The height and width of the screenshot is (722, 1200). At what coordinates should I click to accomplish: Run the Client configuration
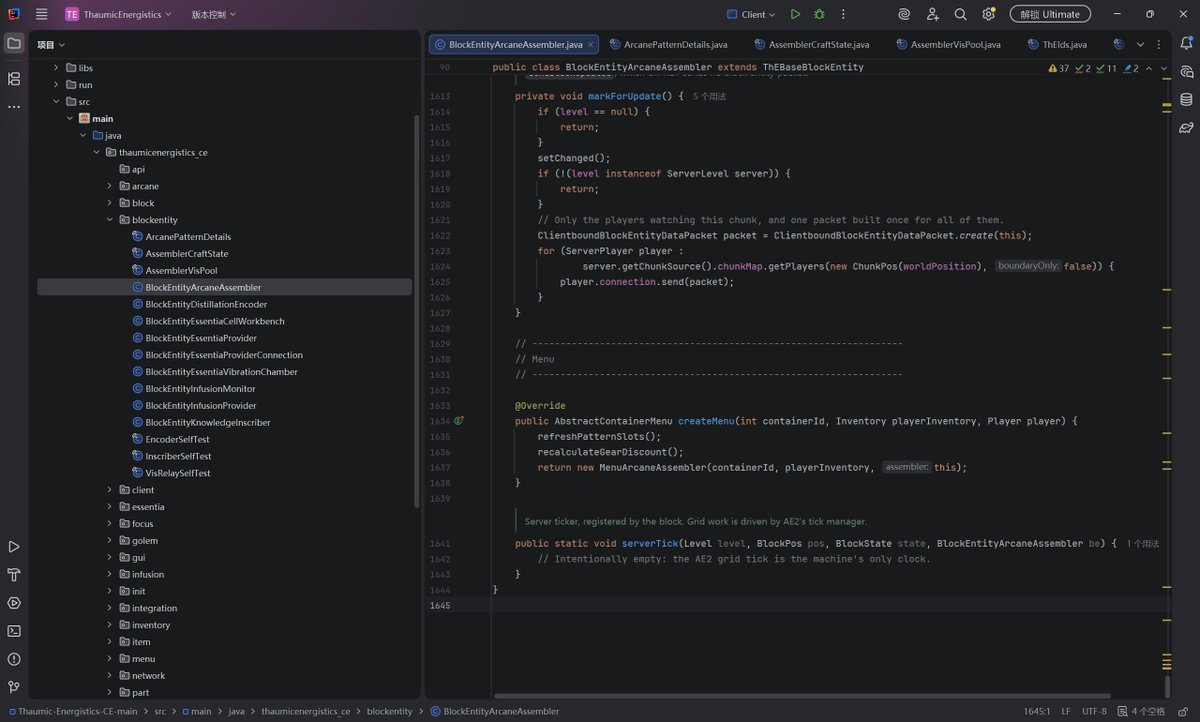(795, 14)
